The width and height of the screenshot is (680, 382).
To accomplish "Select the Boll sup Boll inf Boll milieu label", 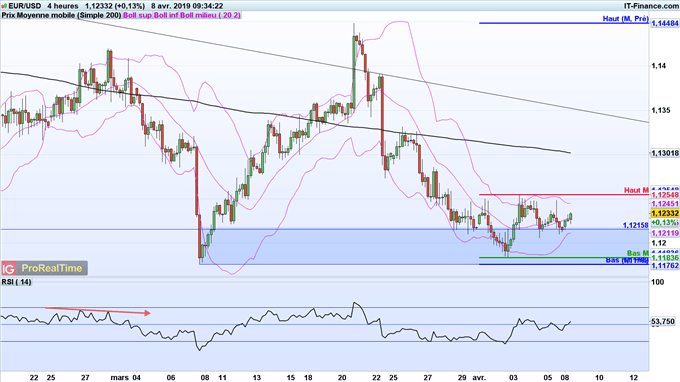I will 182,15.
